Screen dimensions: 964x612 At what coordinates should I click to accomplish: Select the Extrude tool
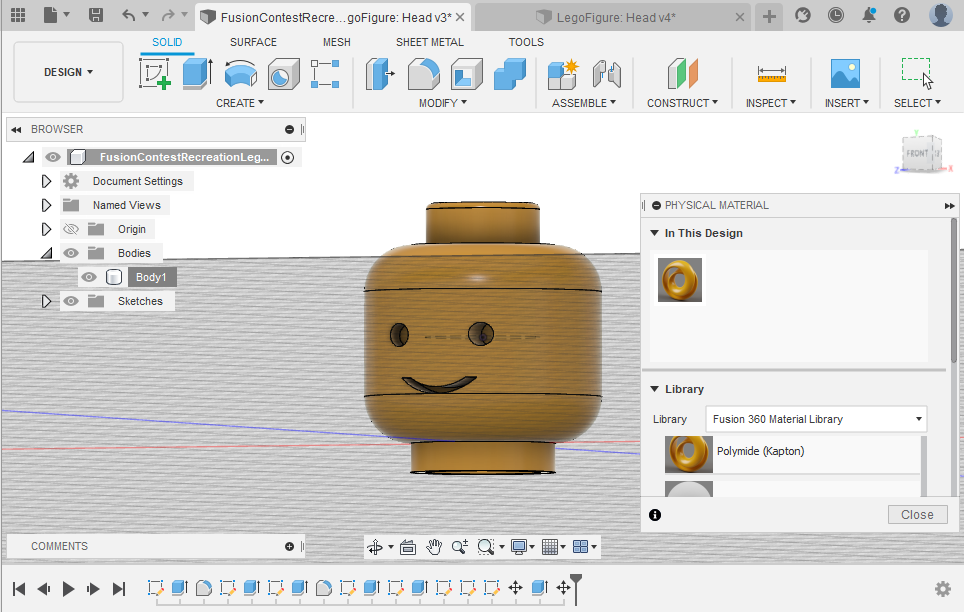coord(198,74)
